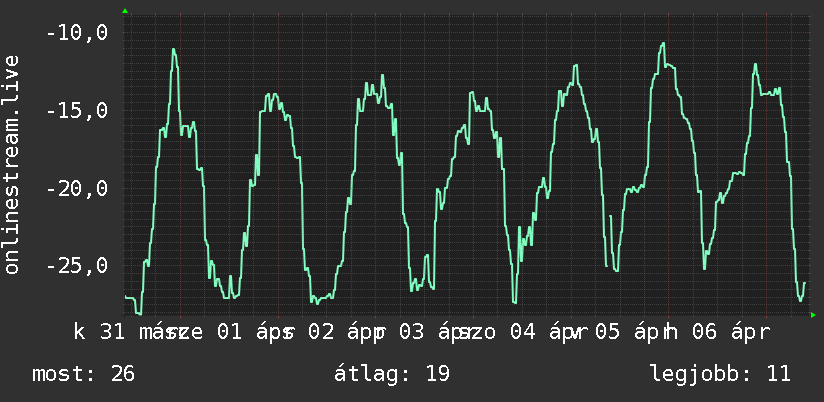This screenshot has height=402, width=824.
Task: Select the 'legjobb: 11' best value
Action: click(720, 374)
